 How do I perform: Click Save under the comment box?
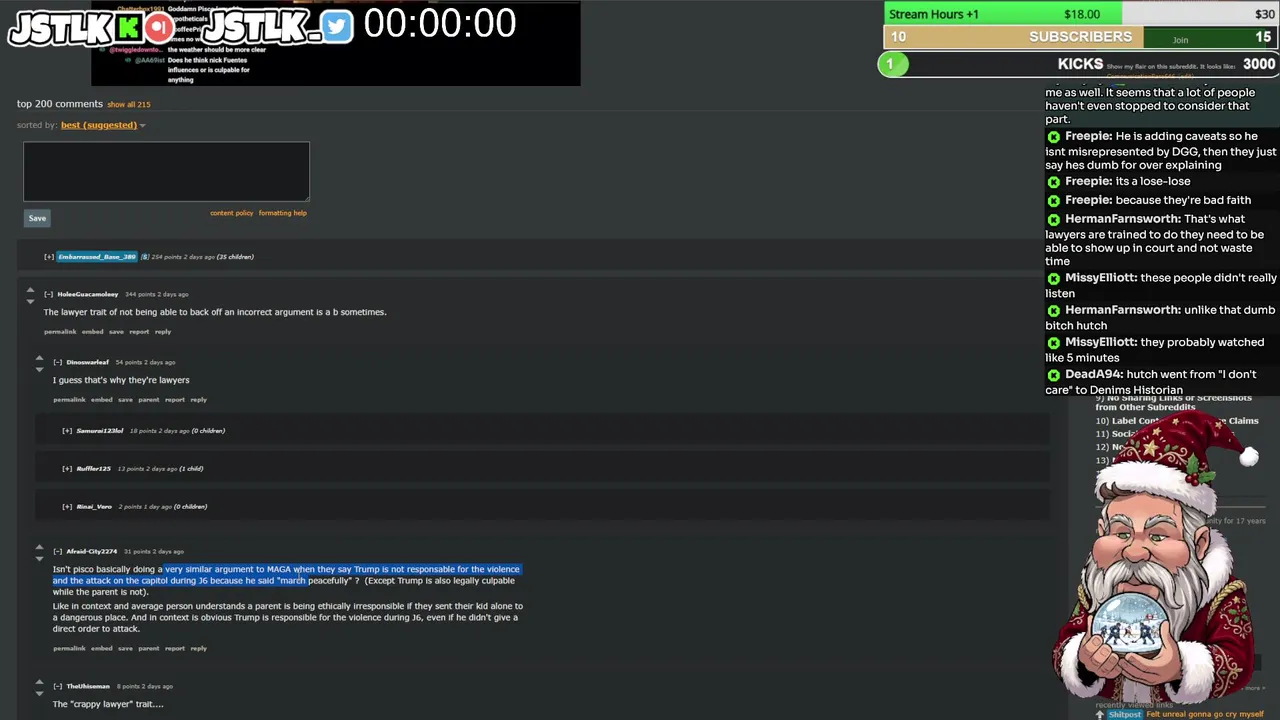[37, 218]
